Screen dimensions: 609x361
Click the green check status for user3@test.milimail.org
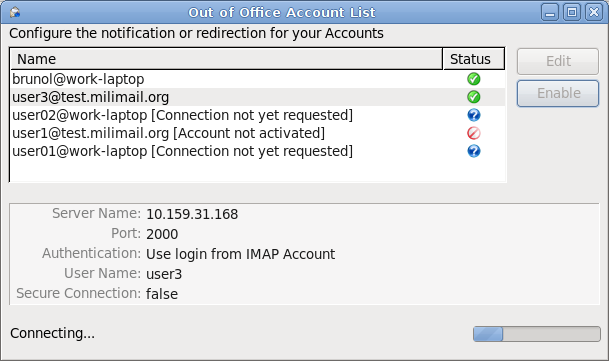473,97
